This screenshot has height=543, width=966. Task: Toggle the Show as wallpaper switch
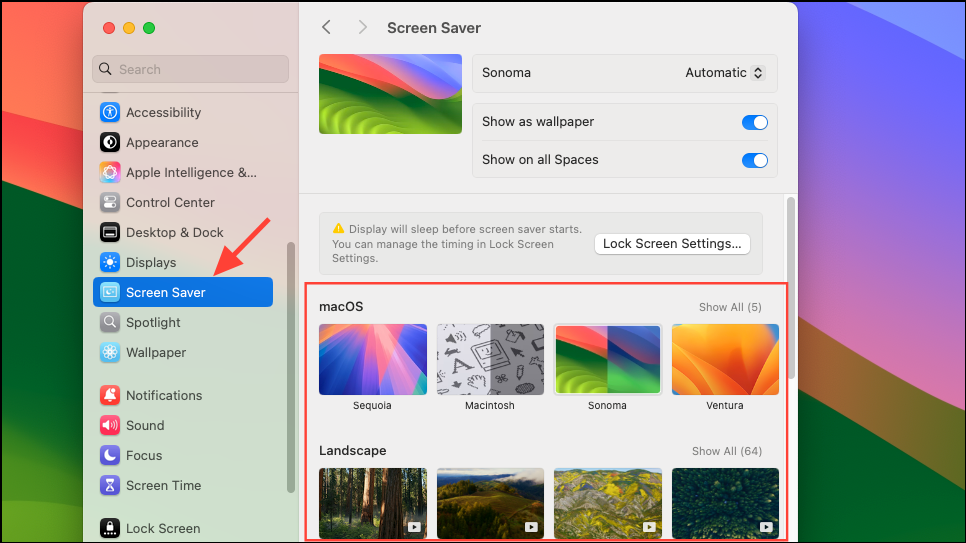[755, 122]
